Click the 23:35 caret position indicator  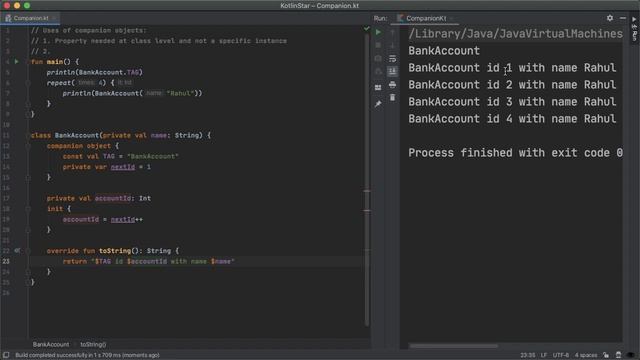527,355
